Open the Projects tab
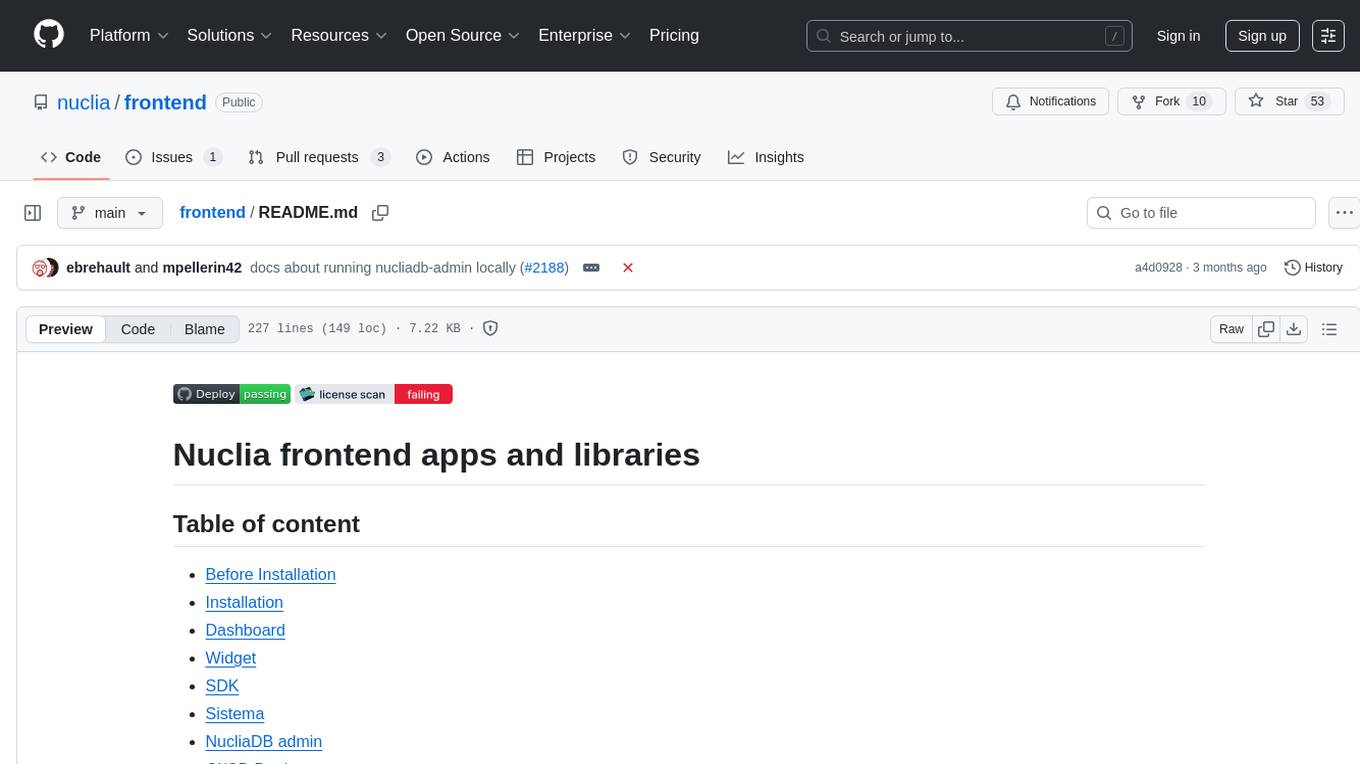This screenshot has height=764, width=1360. point(556,157)
